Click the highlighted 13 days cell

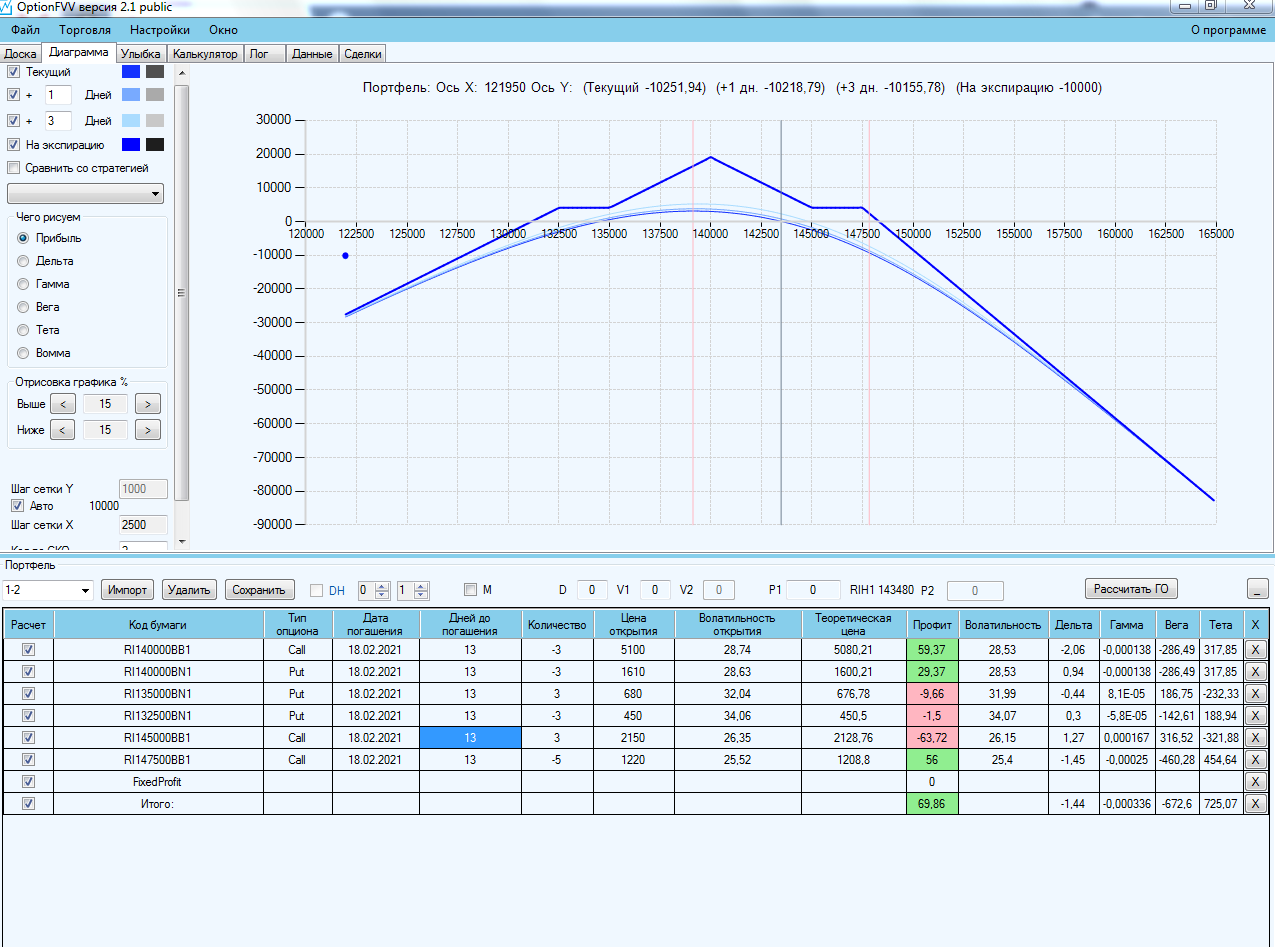click(470, 737)
